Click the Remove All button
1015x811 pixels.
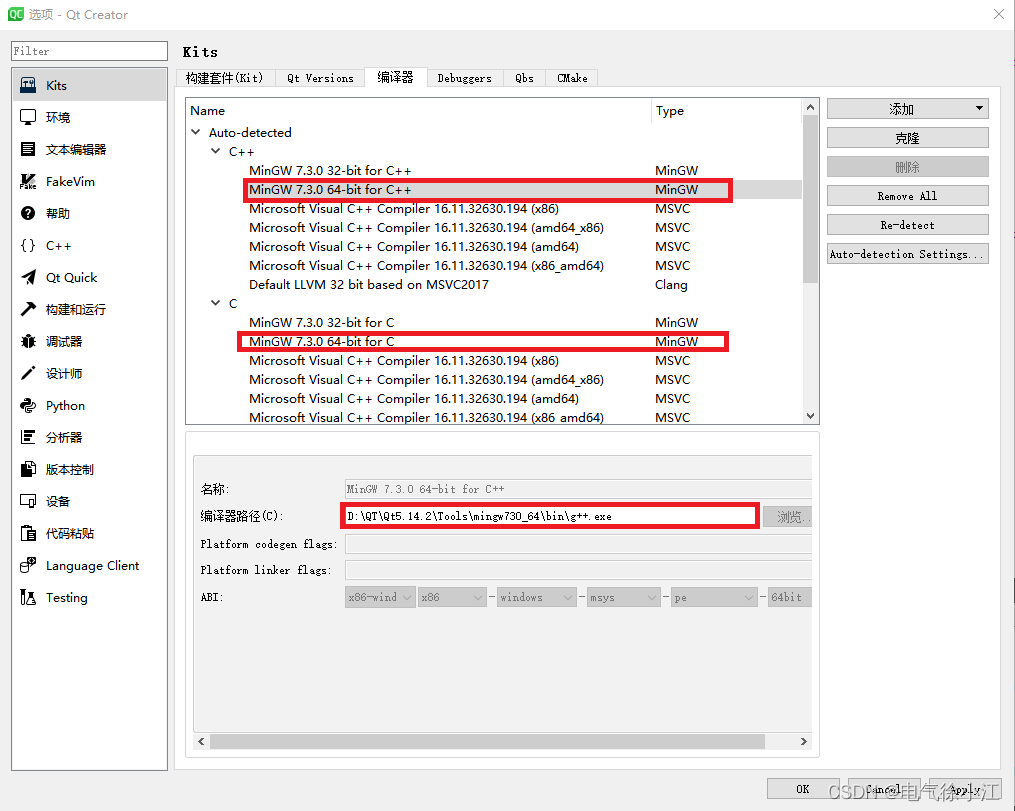tap(906, 195)
